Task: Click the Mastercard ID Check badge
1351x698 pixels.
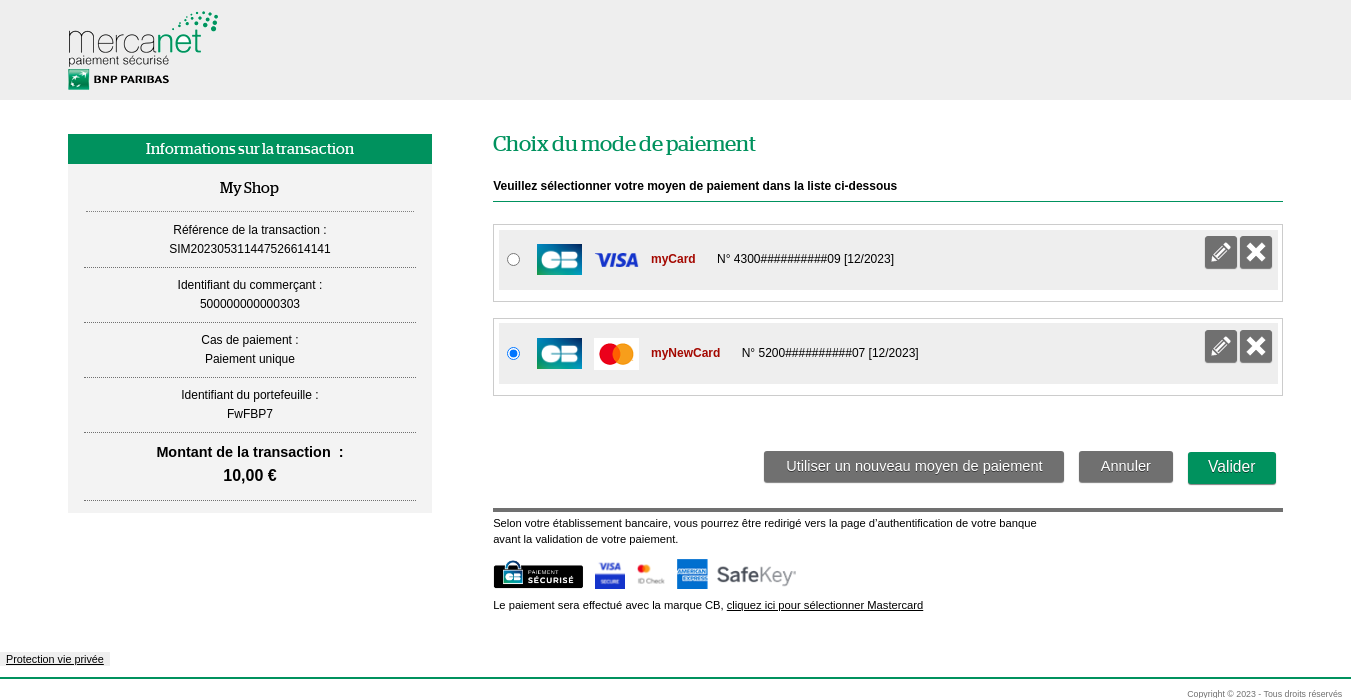Action: pos(650,575)
